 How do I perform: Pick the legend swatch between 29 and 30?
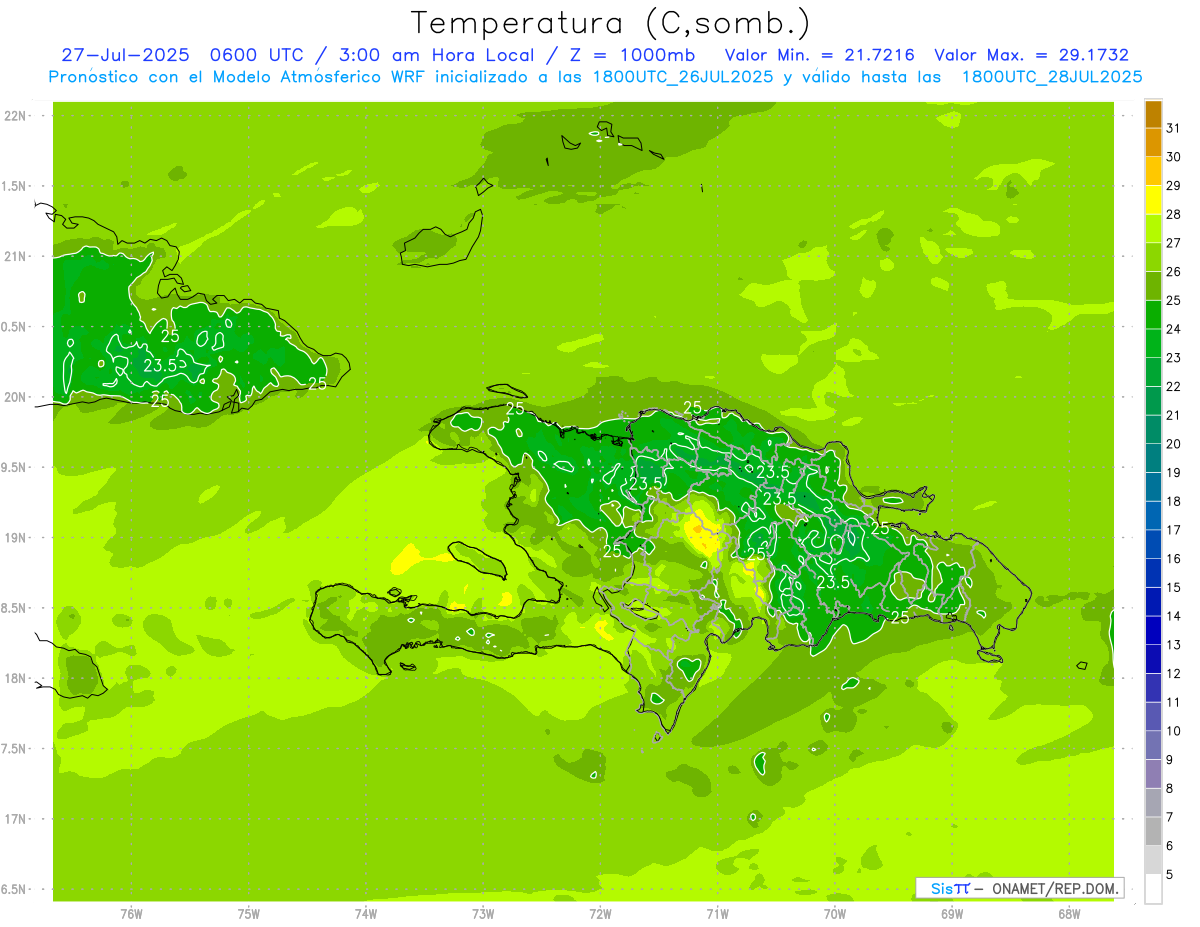click(1153, 171)
